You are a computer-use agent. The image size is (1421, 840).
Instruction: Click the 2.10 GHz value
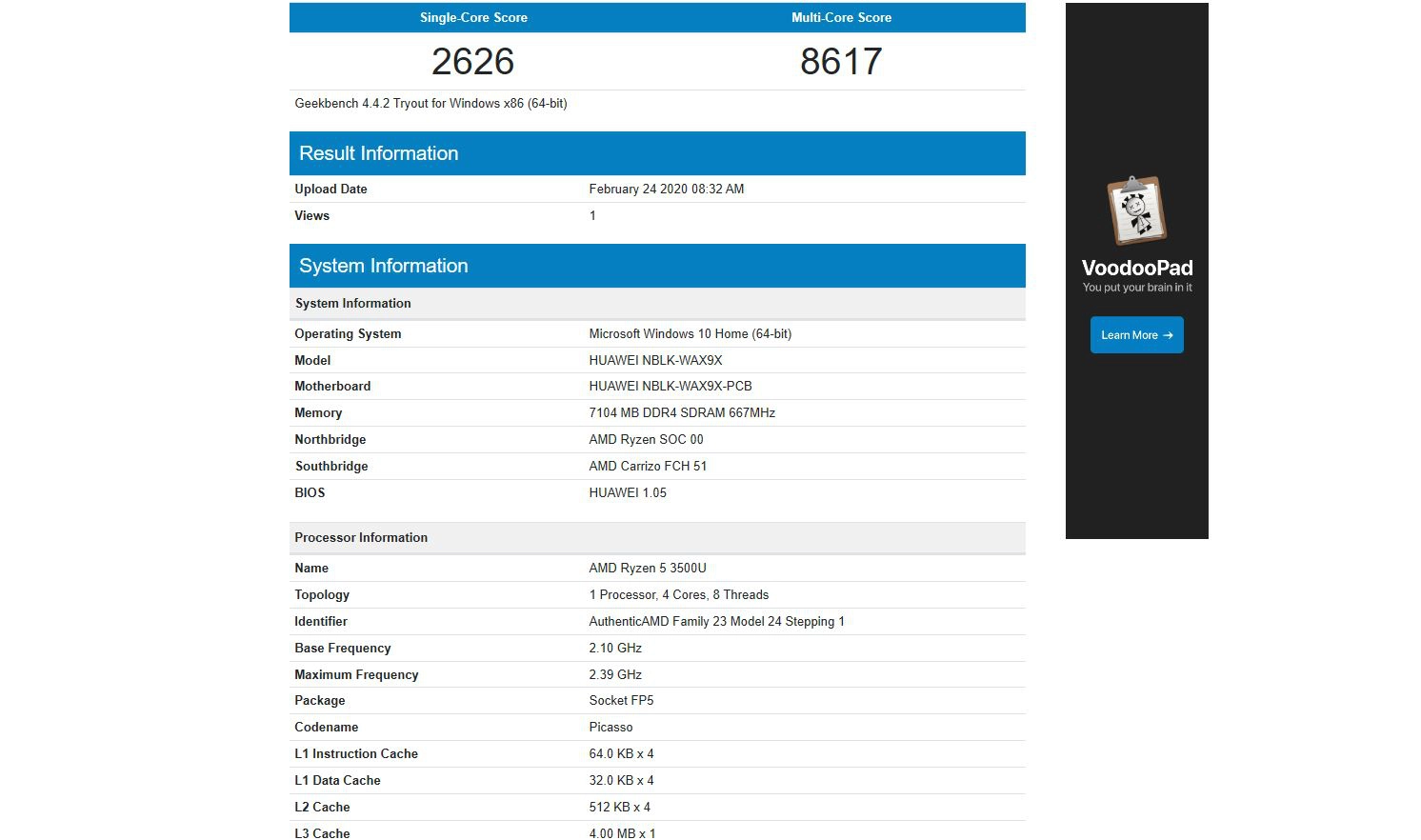coord(615,648)
